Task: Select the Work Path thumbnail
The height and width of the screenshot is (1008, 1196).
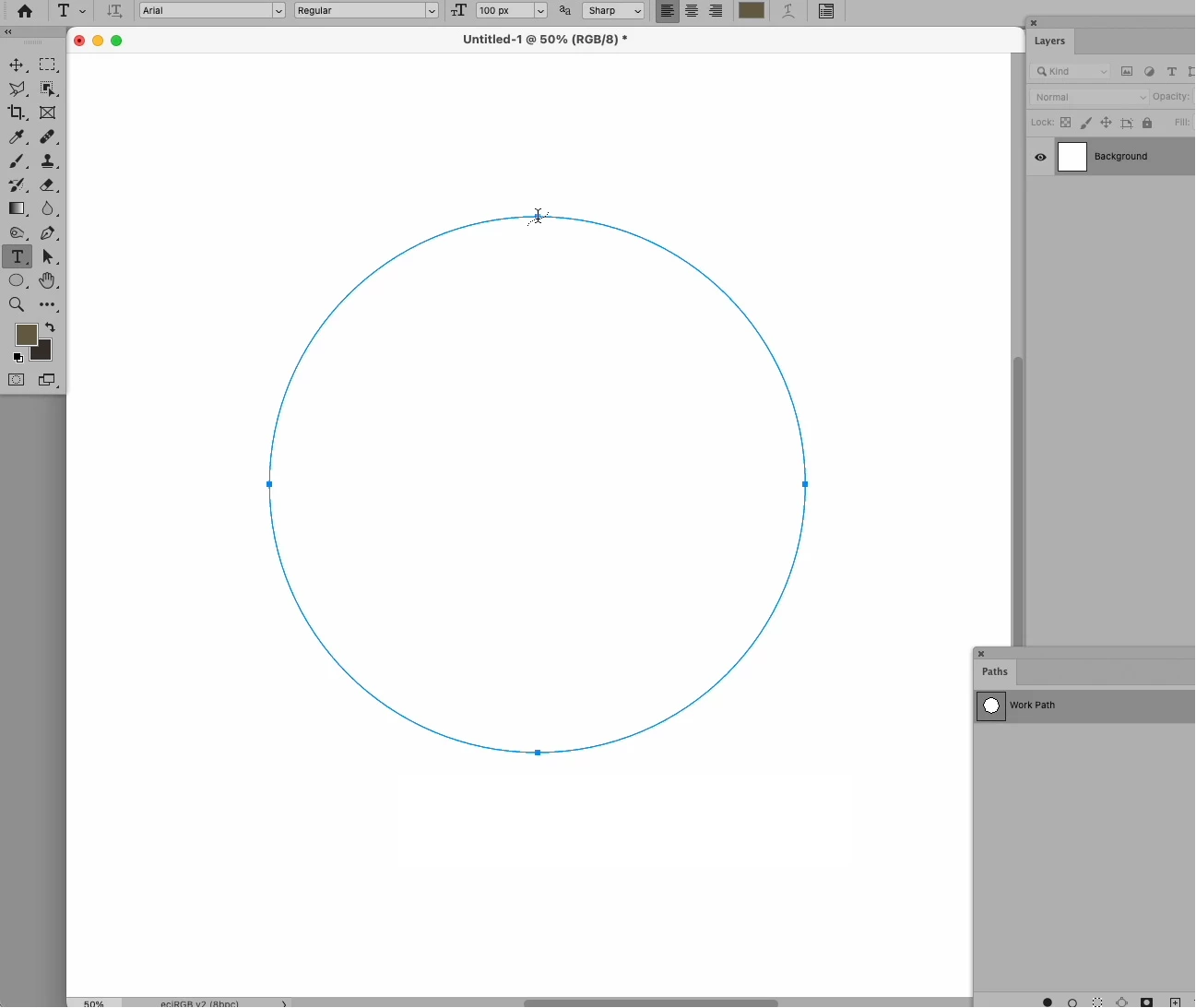Action: (992, 706)
